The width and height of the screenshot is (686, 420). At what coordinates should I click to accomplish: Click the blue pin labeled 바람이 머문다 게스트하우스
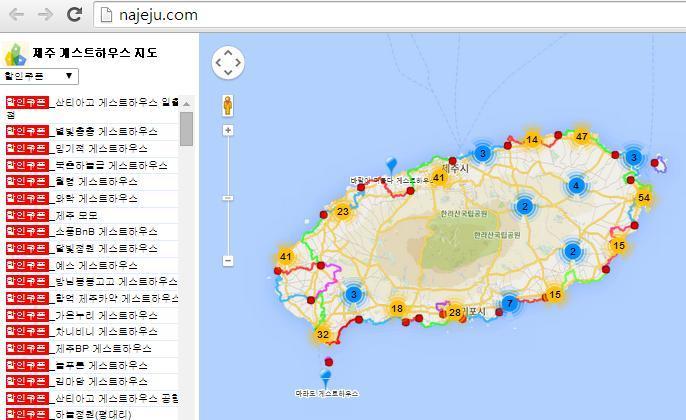pos(392,166)
